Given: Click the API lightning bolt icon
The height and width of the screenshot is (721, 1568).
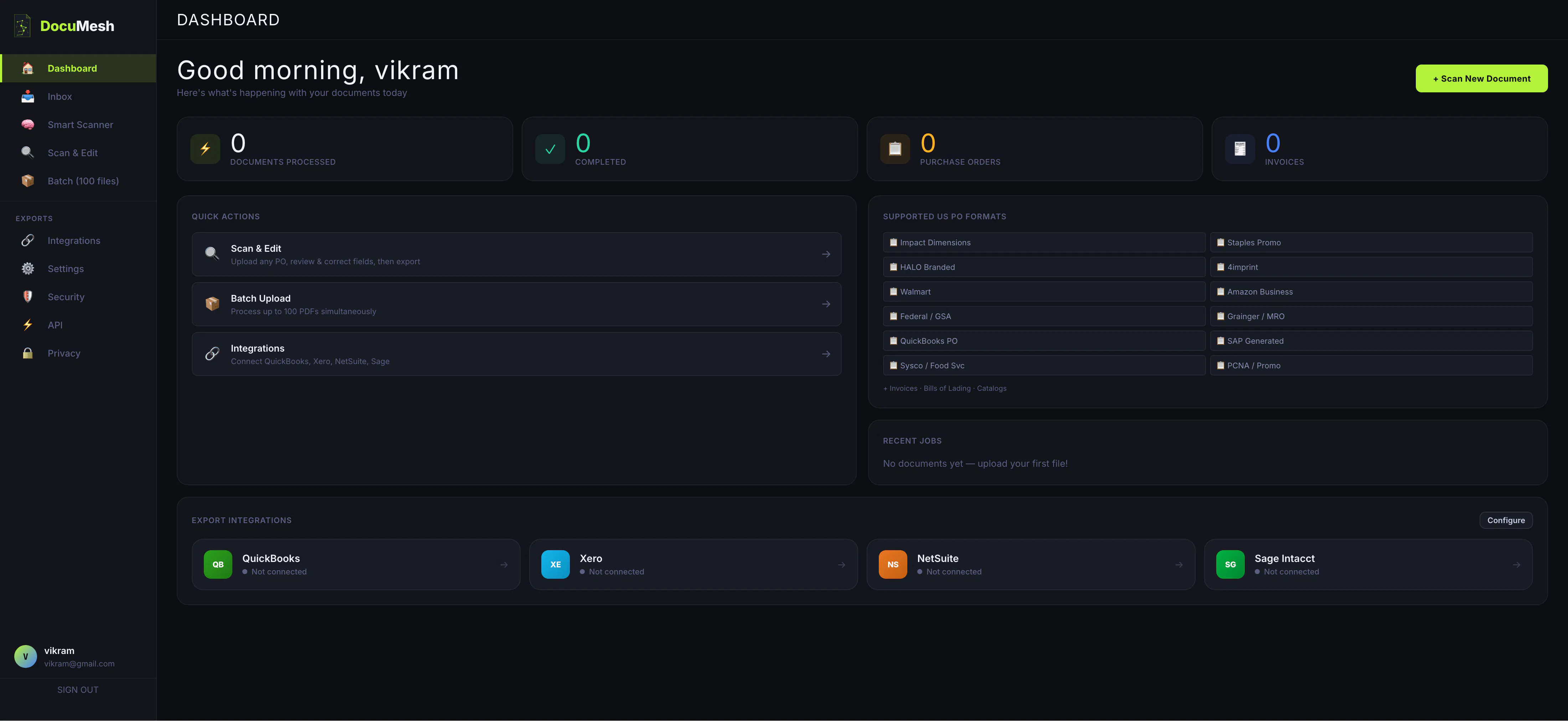Looking at the screenshot, I should pos(27,324).
